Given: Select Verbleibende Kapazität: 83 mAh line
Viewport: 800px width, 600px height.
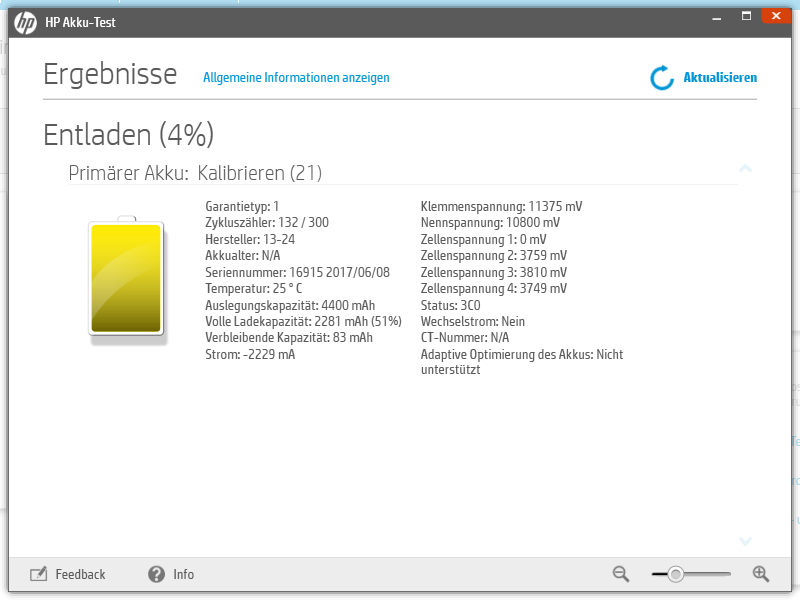Looking at the screenshot, I should [x=289, y=337].
